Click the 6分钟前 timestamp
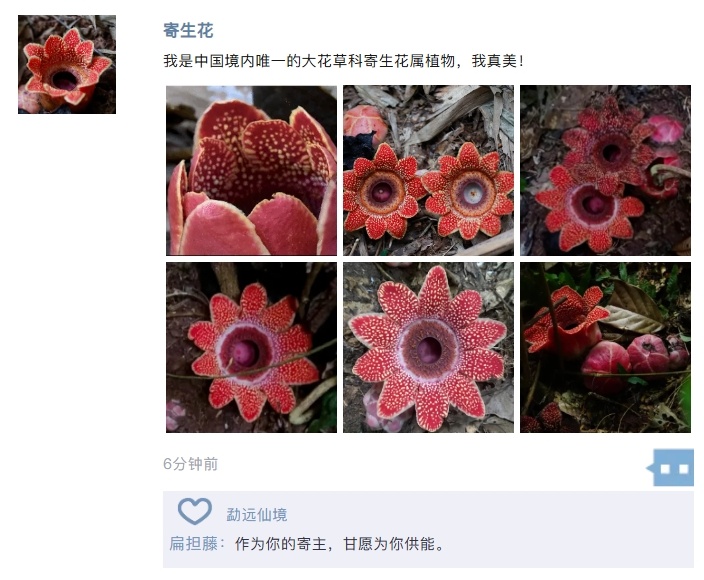 190,464
